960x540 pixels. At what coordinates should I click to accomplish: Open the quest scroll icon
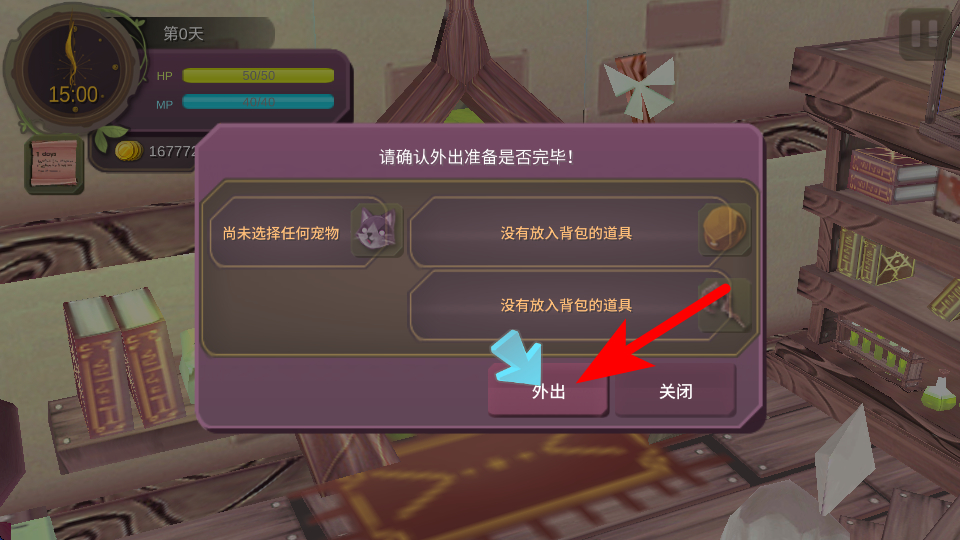(x=54, y=163)
